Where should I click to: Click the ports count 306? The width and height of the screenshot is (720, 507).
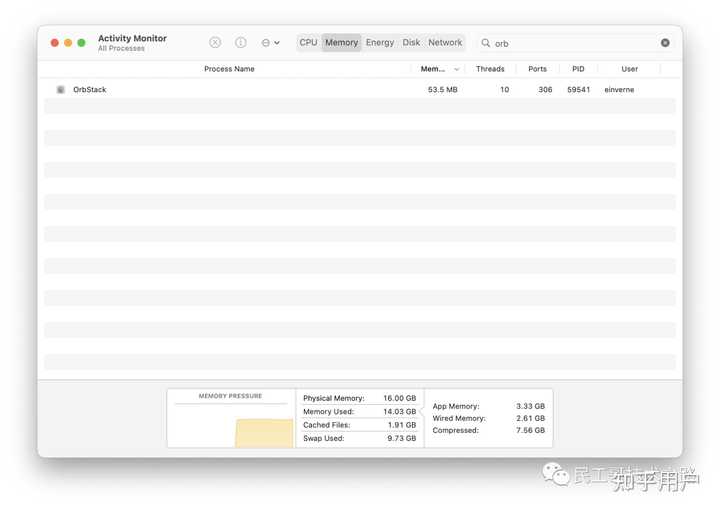coord(545,90)
